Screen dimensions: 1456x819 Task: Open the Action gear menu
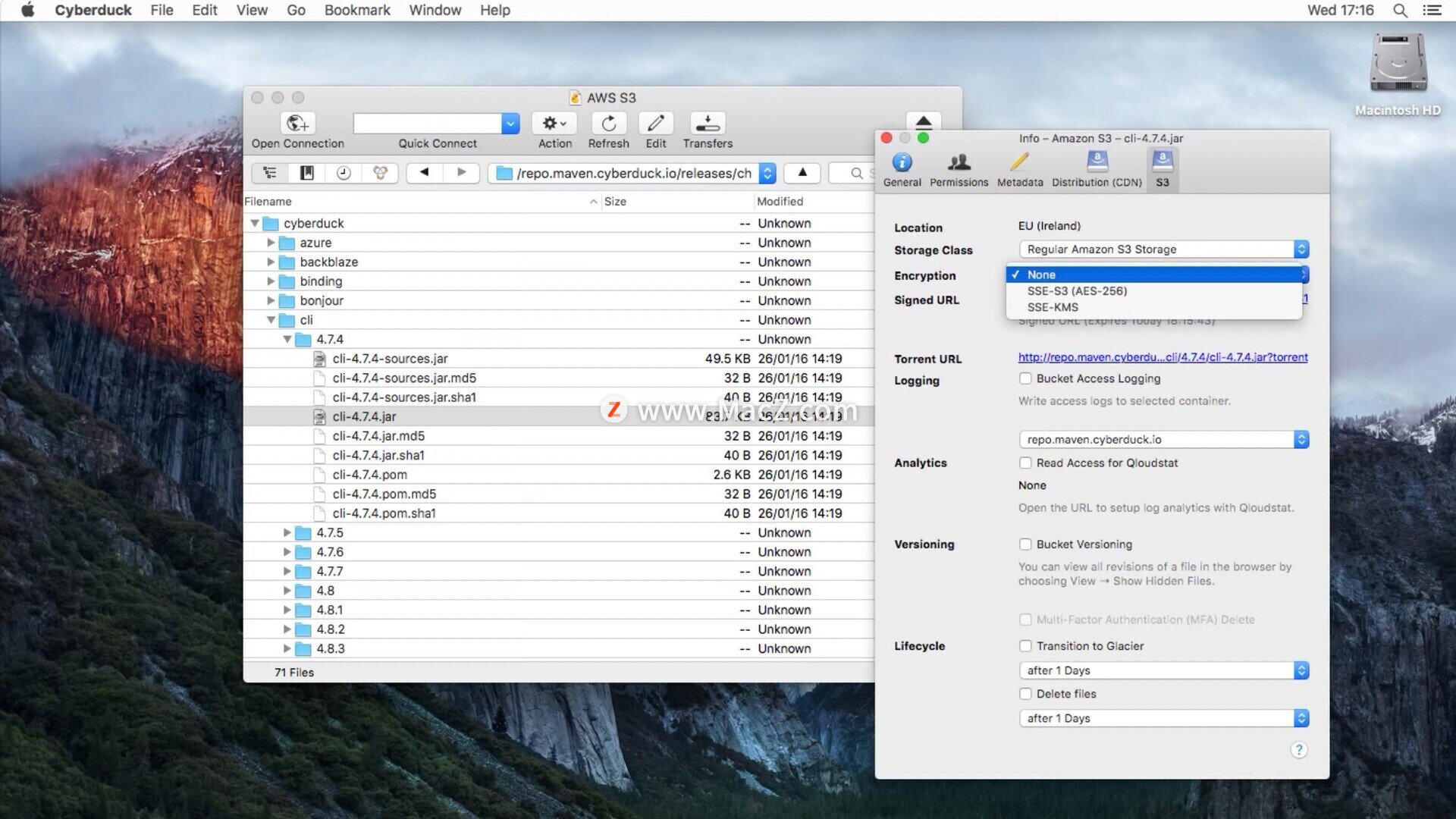click(x=554, y=123)
